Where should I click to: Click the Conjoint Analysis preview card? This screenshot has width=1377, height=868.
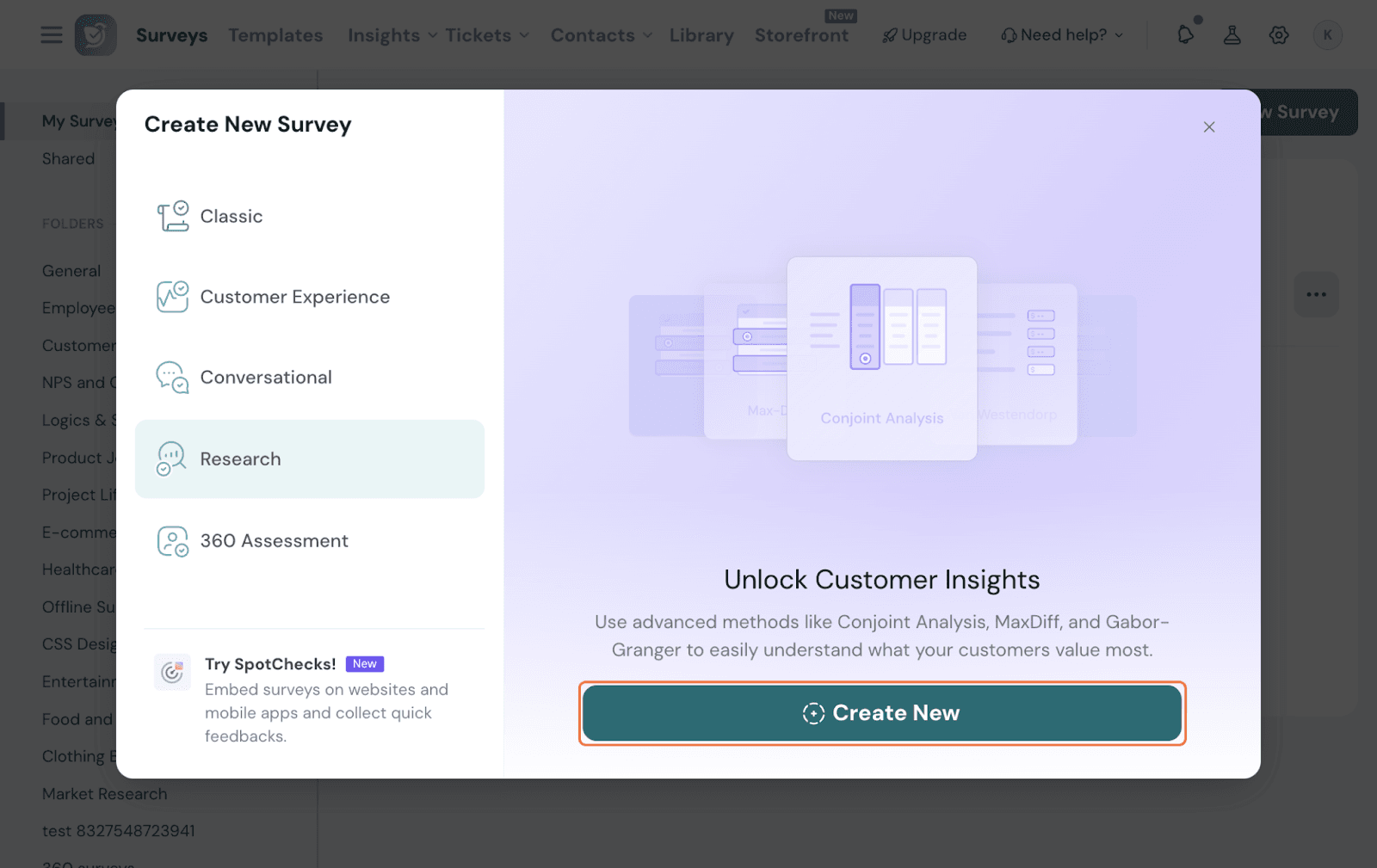pos(881,359)
